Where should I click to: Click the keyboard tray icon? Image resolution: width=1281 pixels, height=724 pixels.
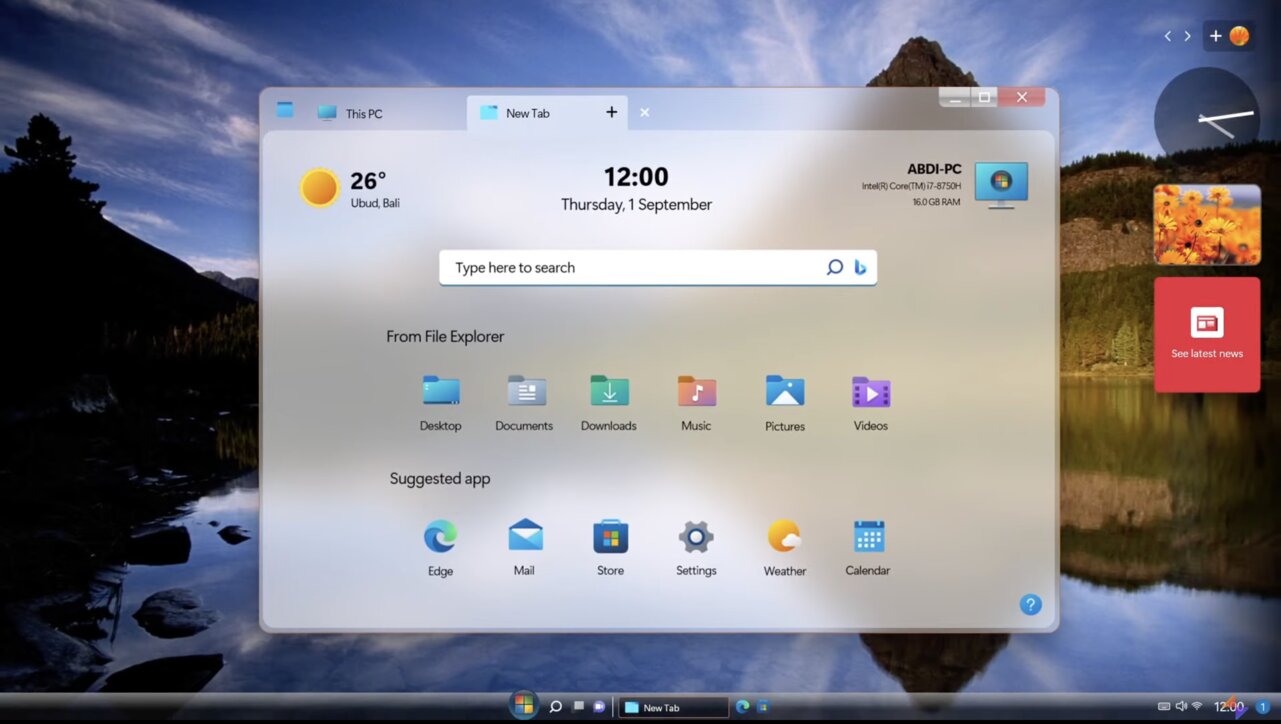coord(1164,707)
